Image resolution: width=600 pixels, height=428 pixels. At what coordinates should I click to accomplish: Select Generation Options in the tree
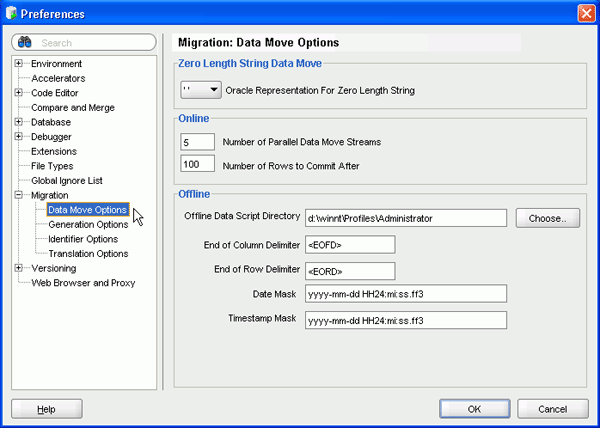[x=88, y=225]
